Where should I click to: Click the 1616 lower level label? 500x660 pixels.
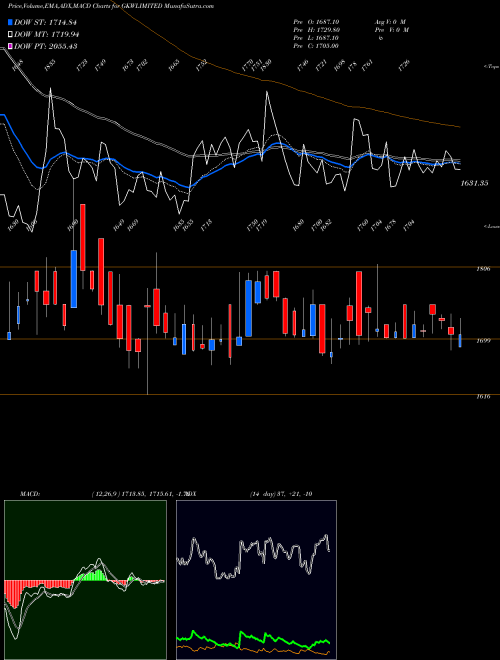pyautogui.click(x=483, y=397)
